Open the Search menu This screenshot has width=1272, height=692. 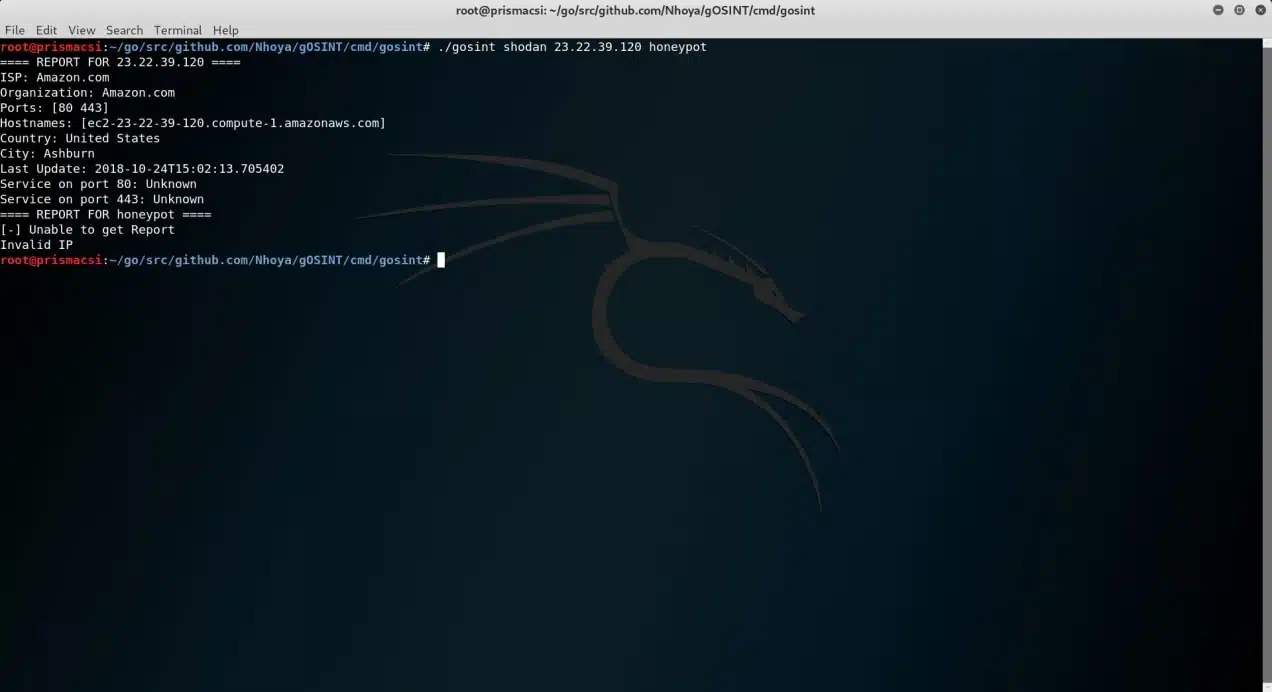(124, 30)
